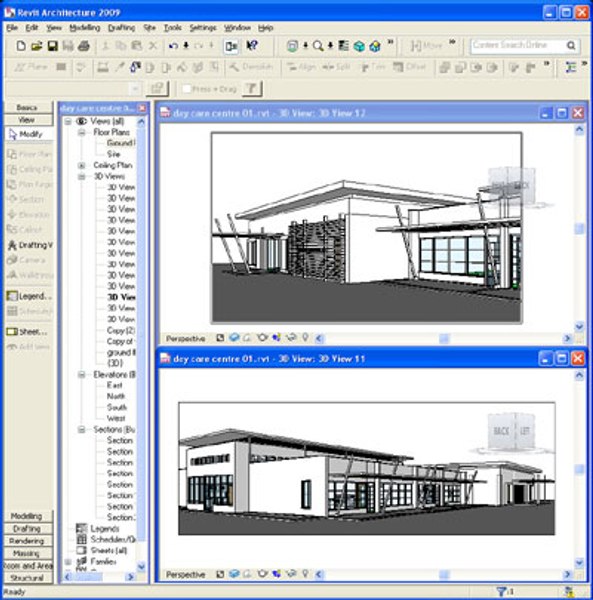Select the Legends item in Project Browser
593x600 pixels.
click(x=105, y=529)
